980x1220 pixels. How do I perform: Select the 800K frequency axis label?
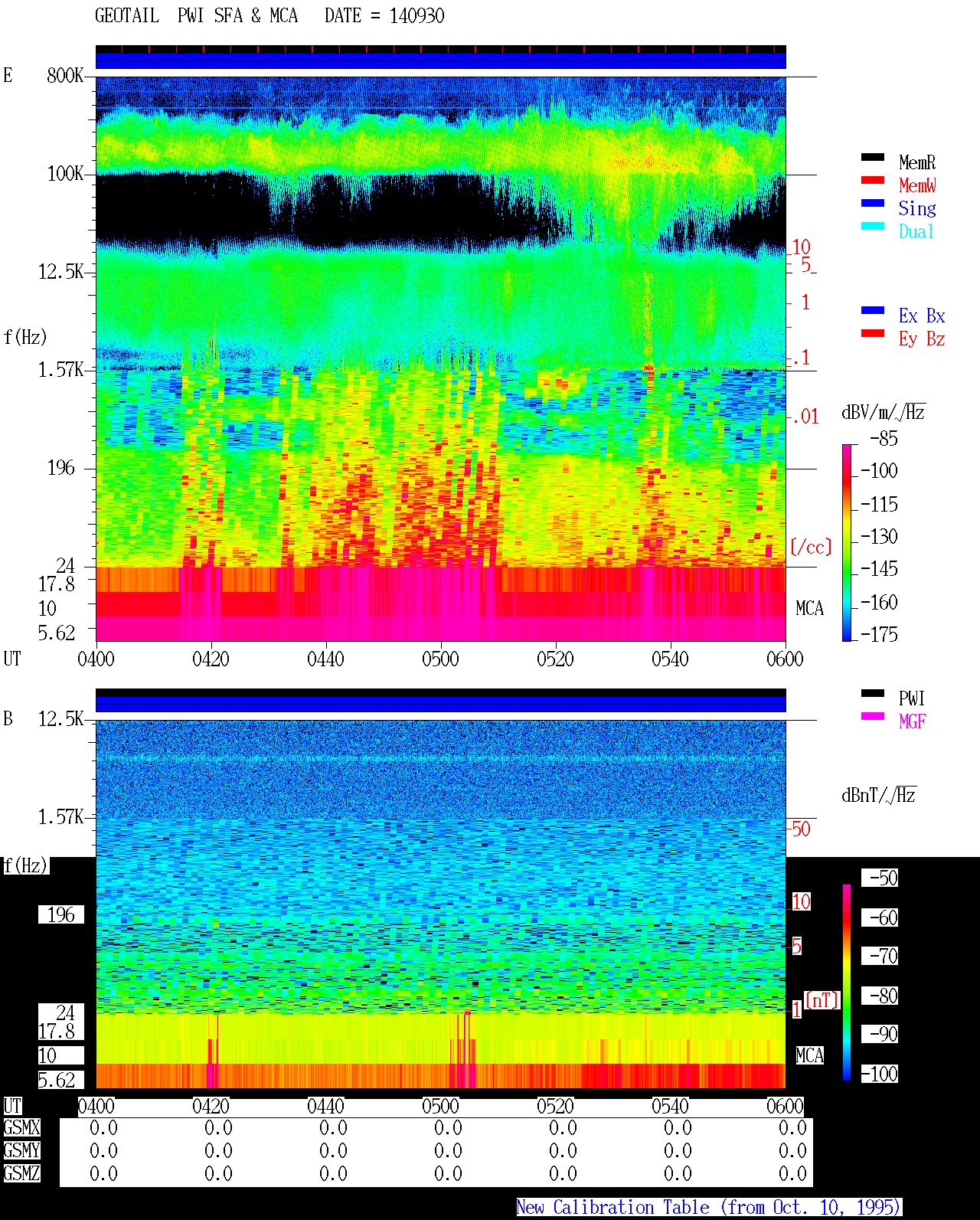65,76
